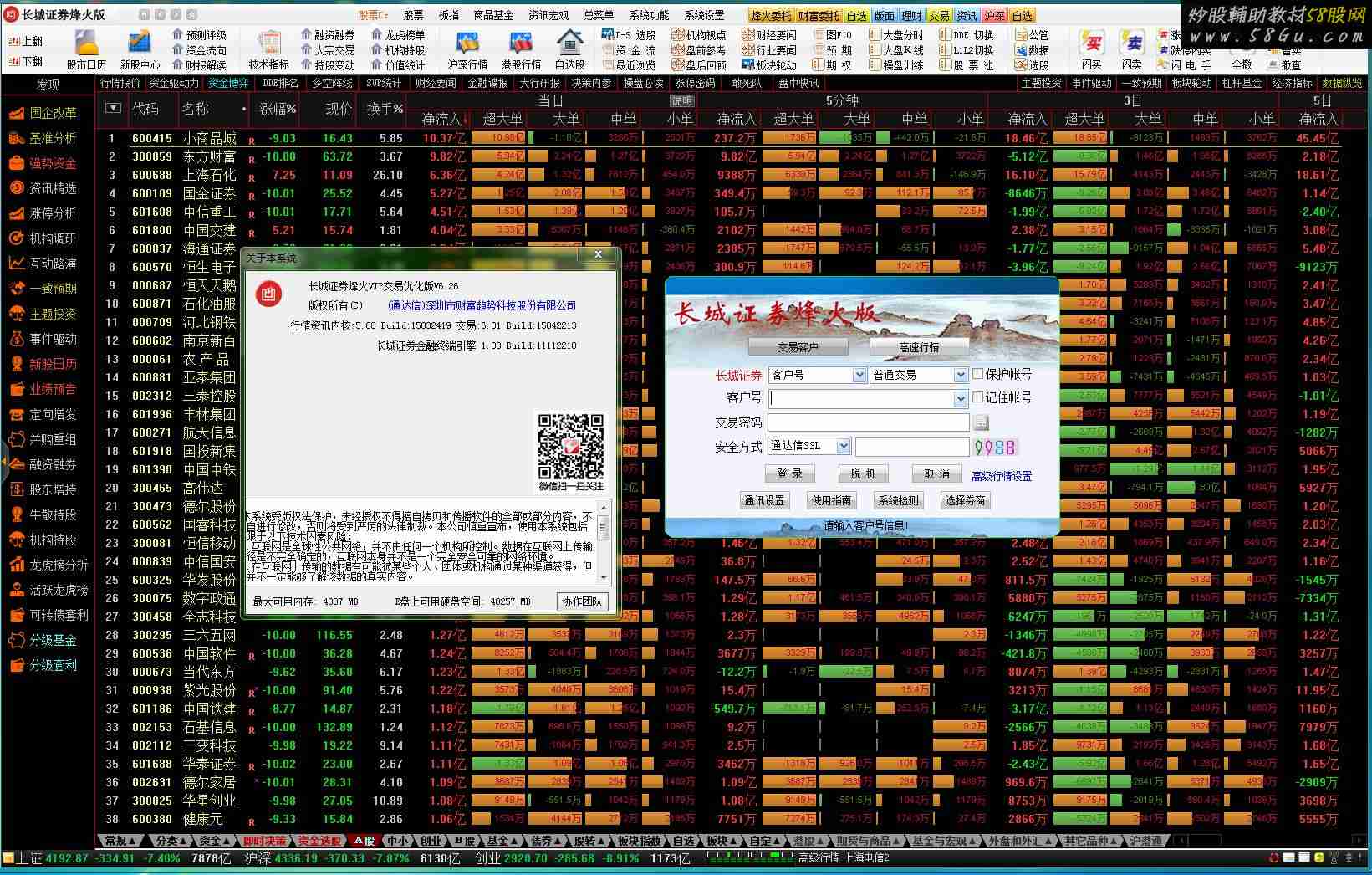Click the 闪卖 flash-sell icon
This screenshot has width=1372, height=875.
[1132, 49]
